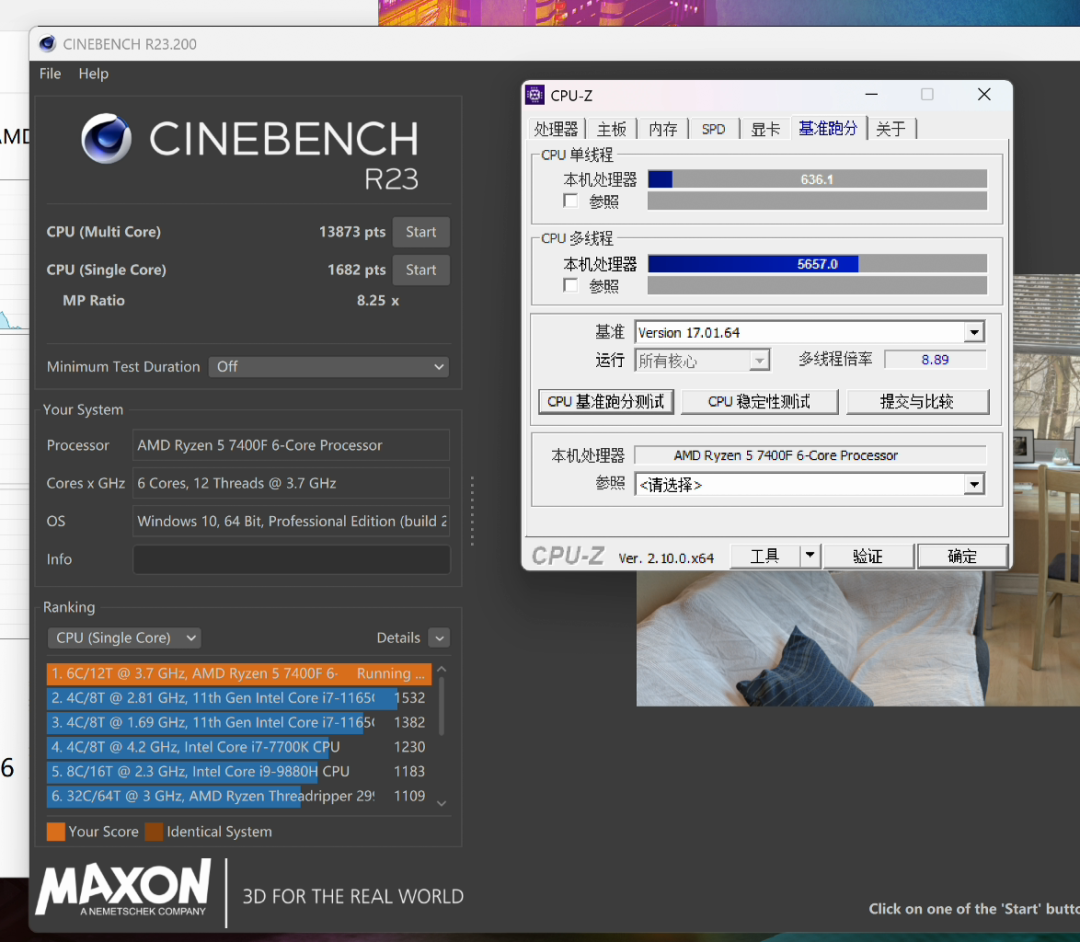Image resolution: width=1080 pixels, height=942 pixels.
Task: Open the 工具 dropdown arrow
Action: pyautogui.click(x=810, y=556)
